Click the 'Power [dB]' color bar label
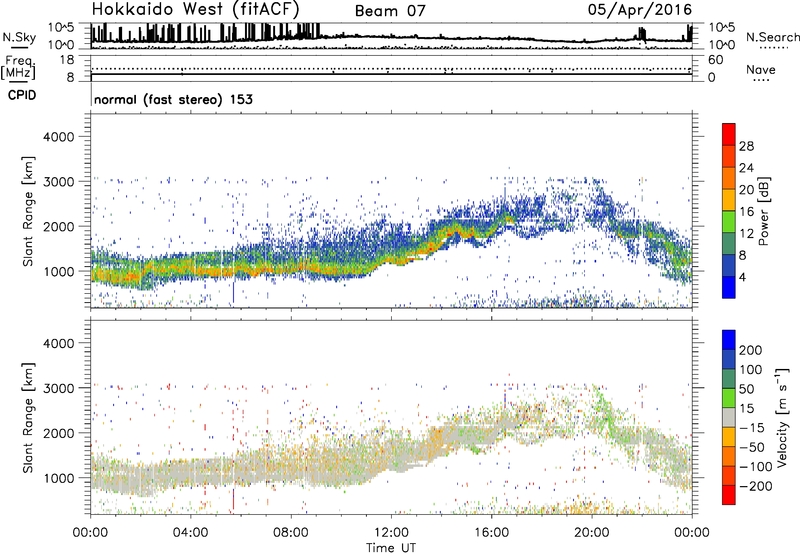 coord(763,211)
